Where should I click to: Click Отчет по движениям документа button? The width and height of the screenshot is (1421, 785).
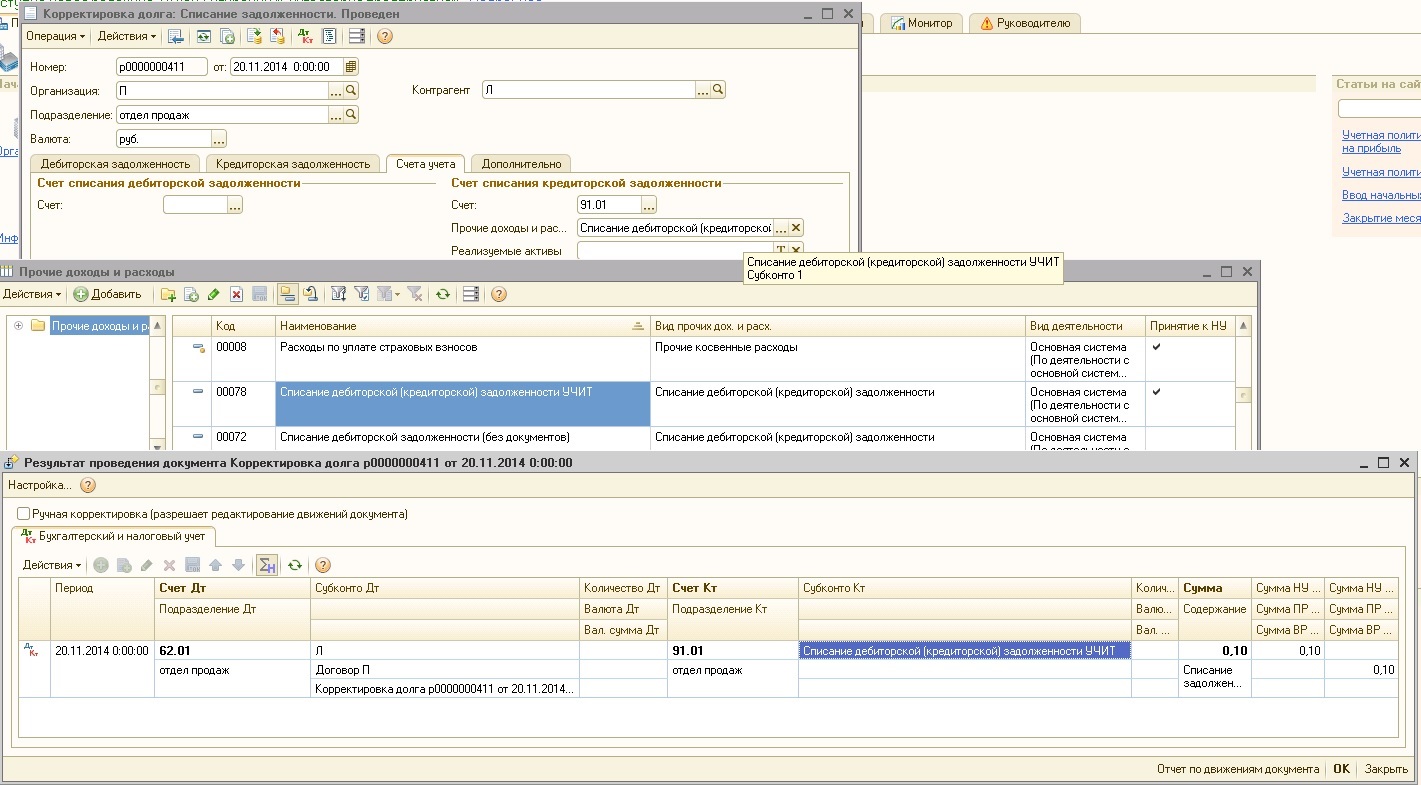pos(1238,769)
